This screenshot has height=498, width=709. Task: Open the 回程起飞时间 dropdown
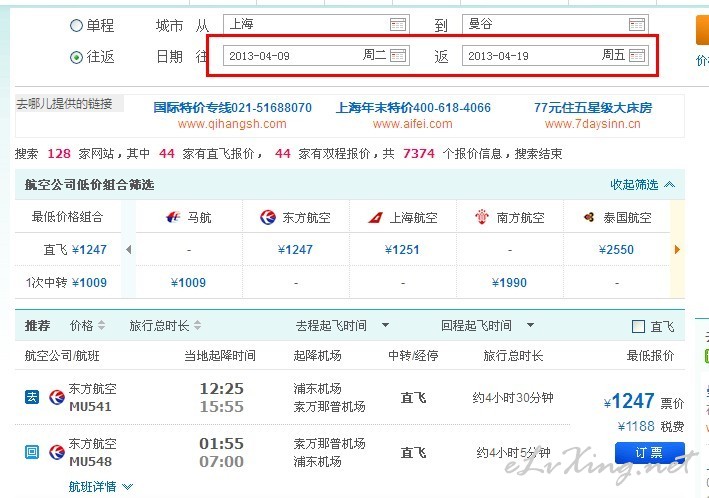point(487,326)
